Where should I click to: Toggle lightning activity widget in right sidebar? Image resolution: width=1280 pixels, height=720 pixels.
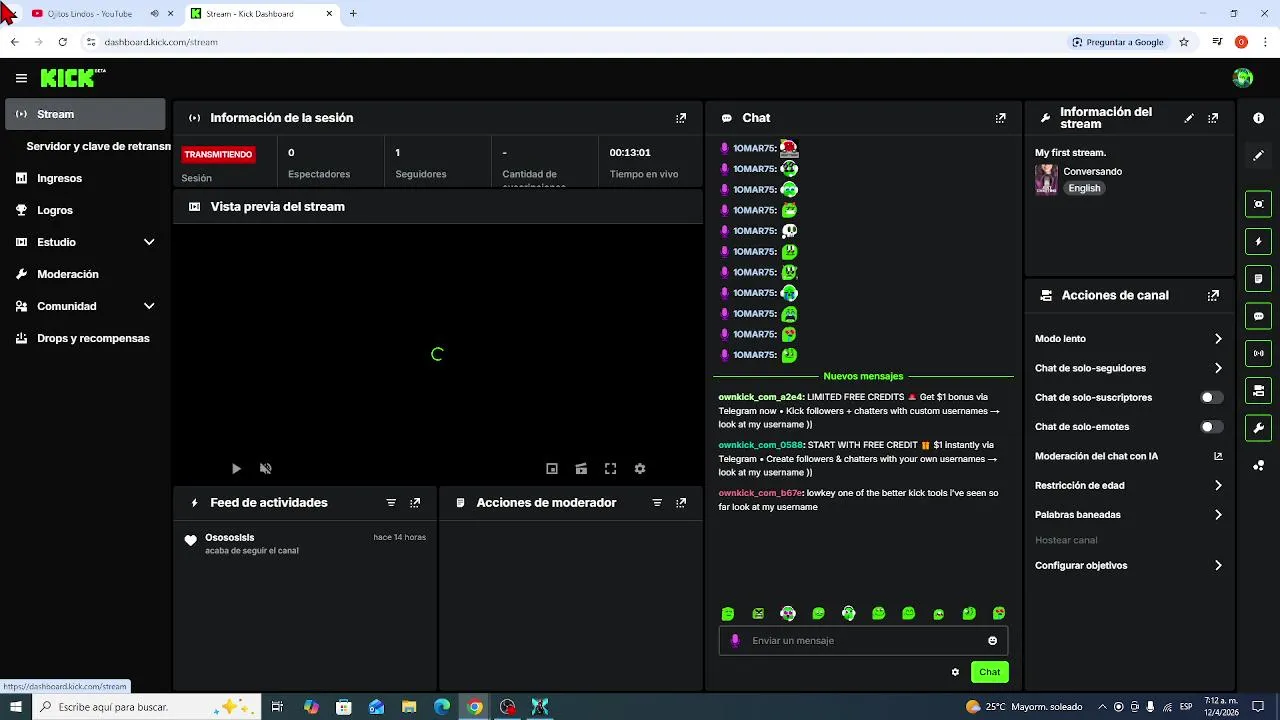point(1258,241)
